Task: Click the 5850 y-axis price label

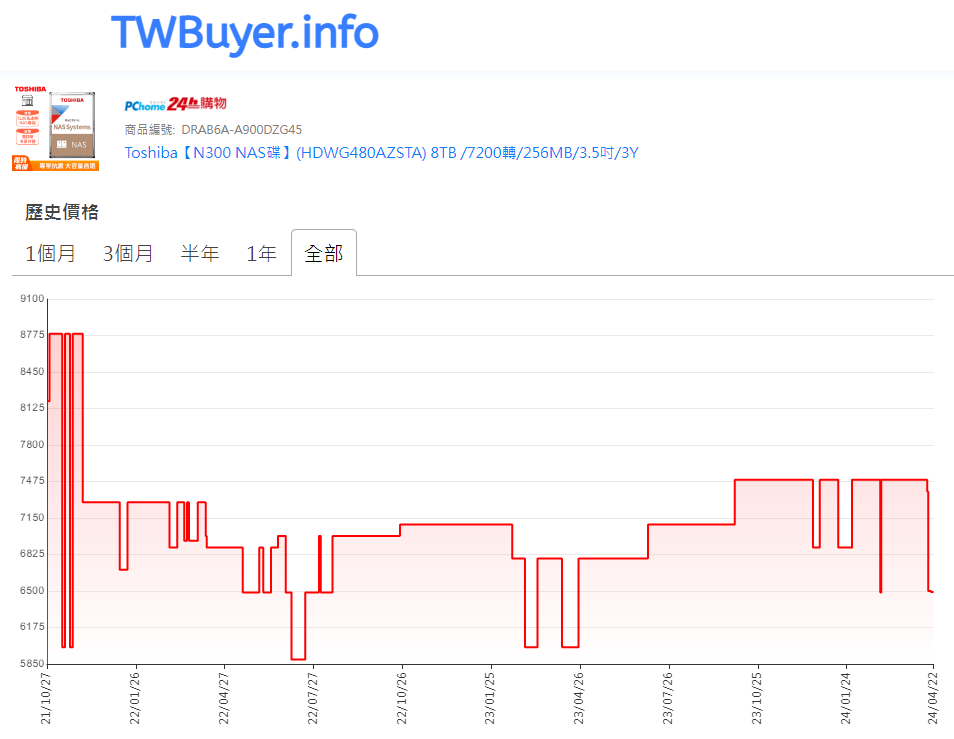Action: click(32, 663)
